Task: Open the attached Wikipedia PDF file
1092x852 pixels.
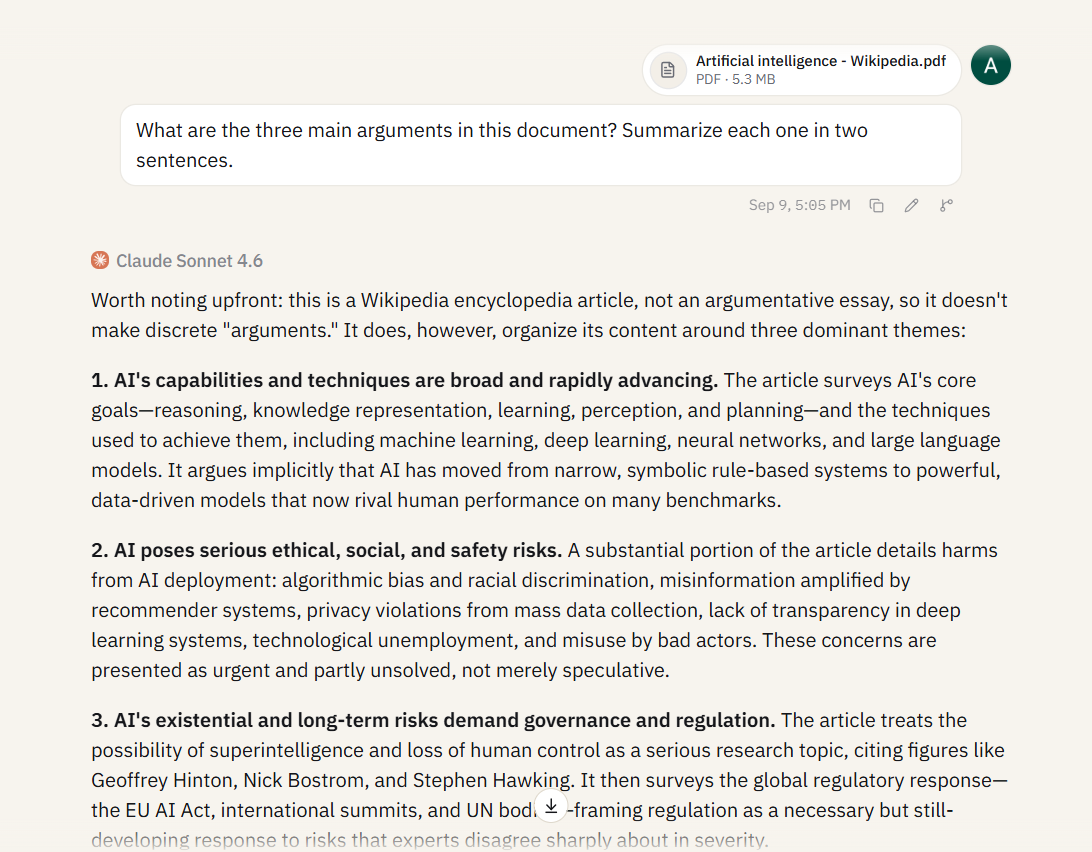Action: (802, 70)
